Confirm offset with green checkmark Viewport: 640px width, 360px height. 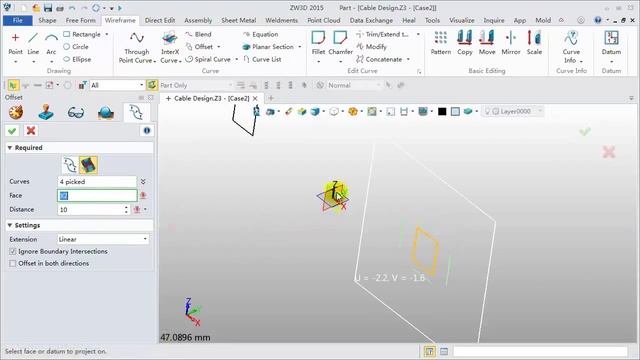(x=12, y=131)
